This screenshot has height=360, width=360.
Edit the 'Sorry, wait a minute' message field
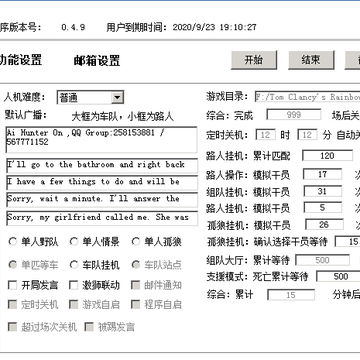[102, 200]
